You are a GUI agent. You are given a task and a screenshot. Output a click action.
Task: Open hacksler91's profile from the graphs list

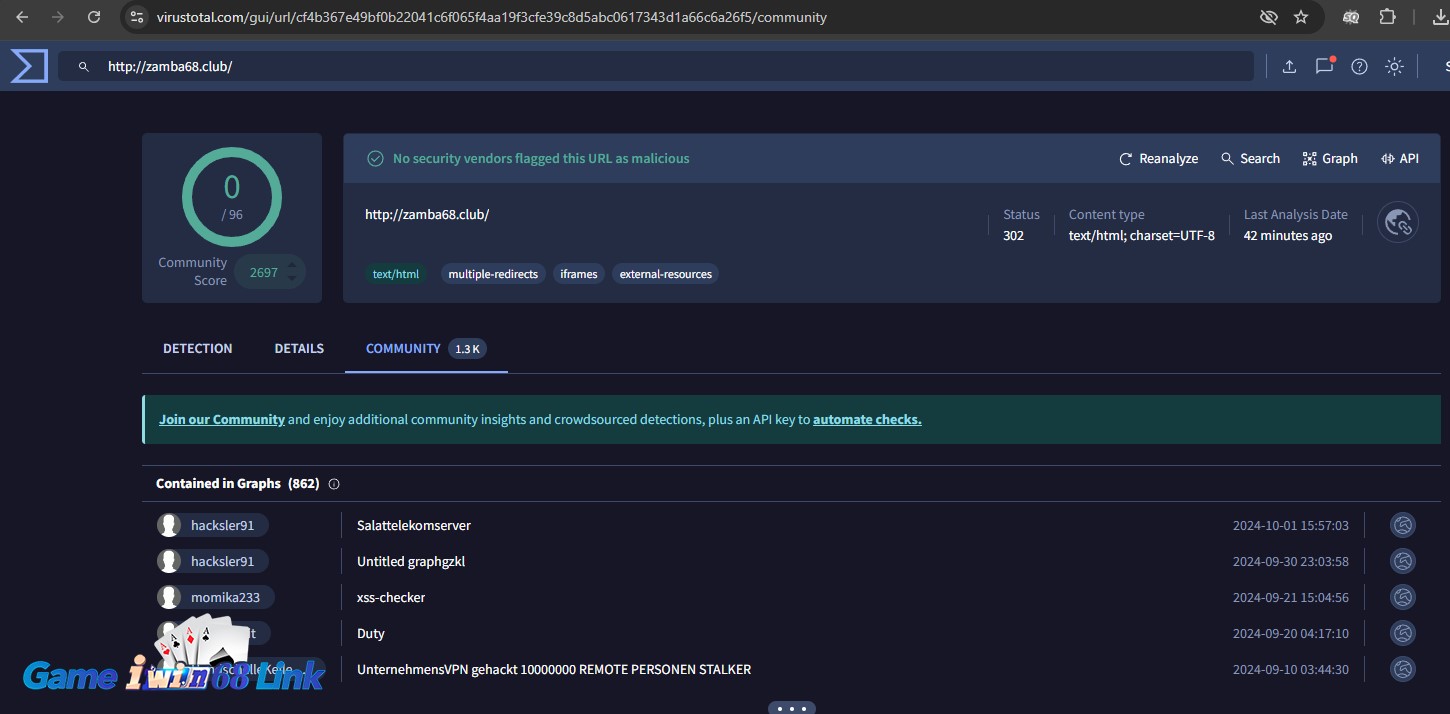click(x=224, y=524)
